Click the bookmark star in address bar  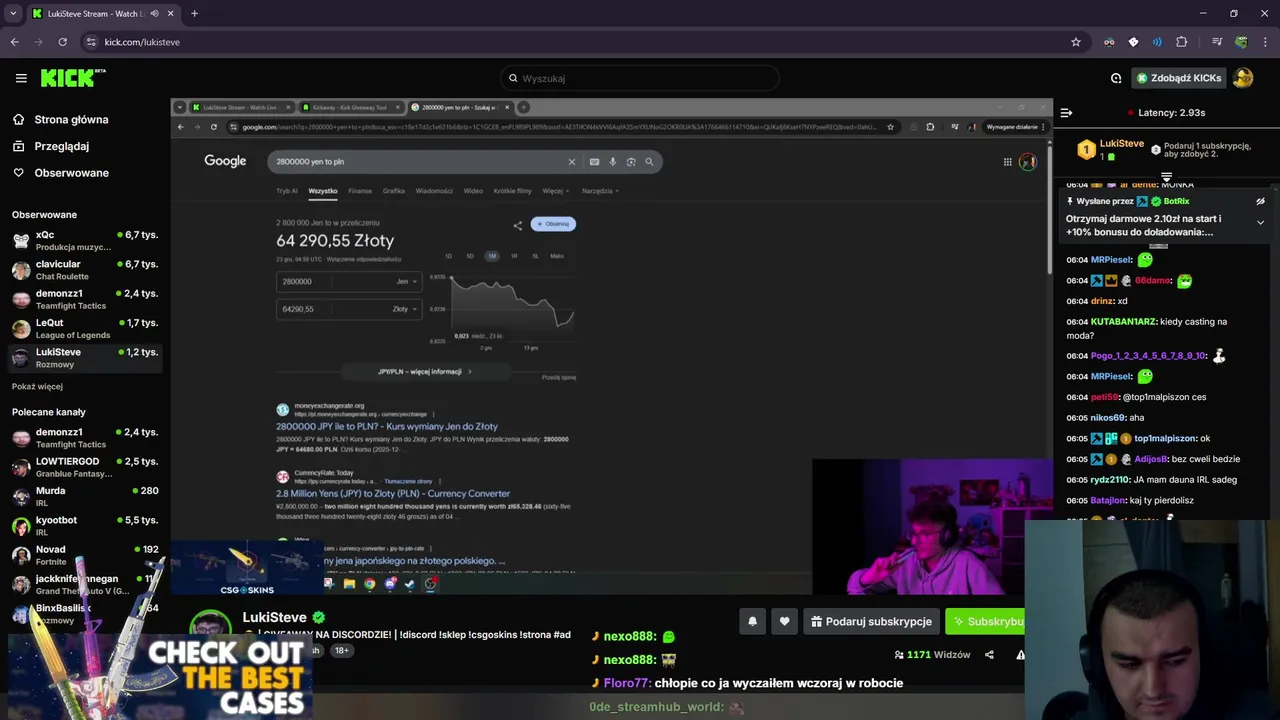point(1076,42)
